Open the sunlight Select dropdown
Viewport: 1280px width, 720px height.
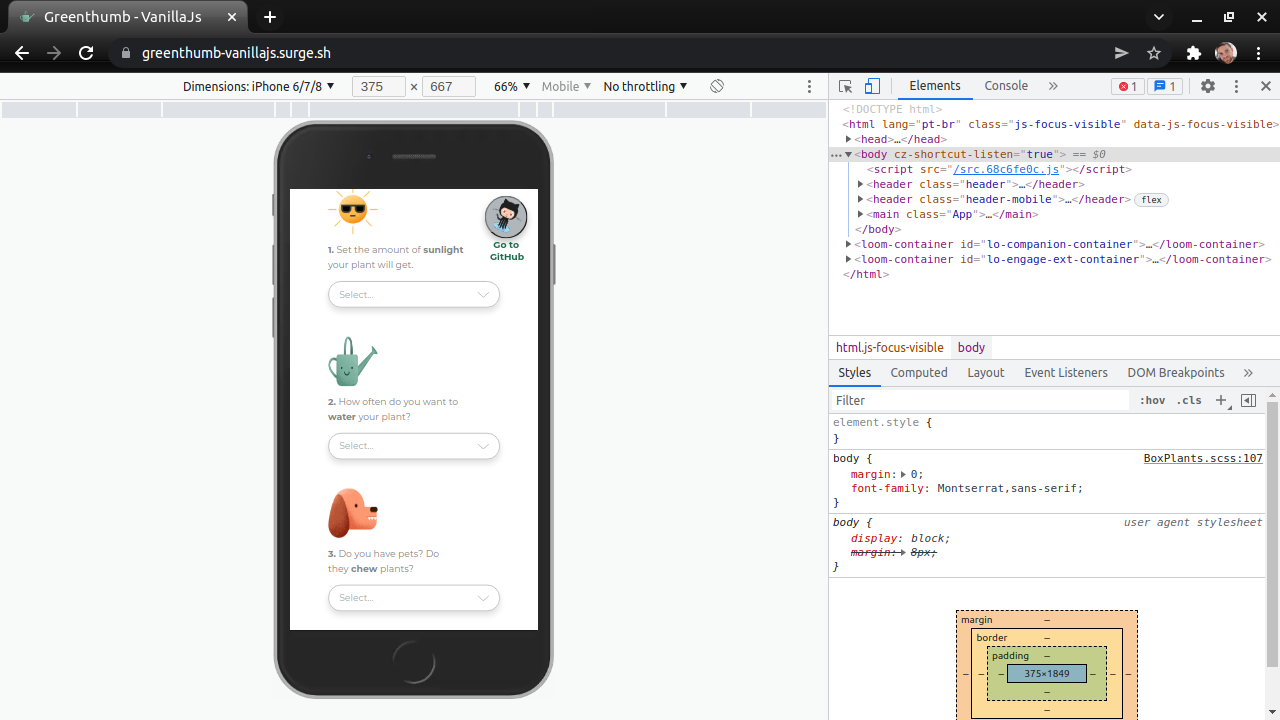[414, 294]
